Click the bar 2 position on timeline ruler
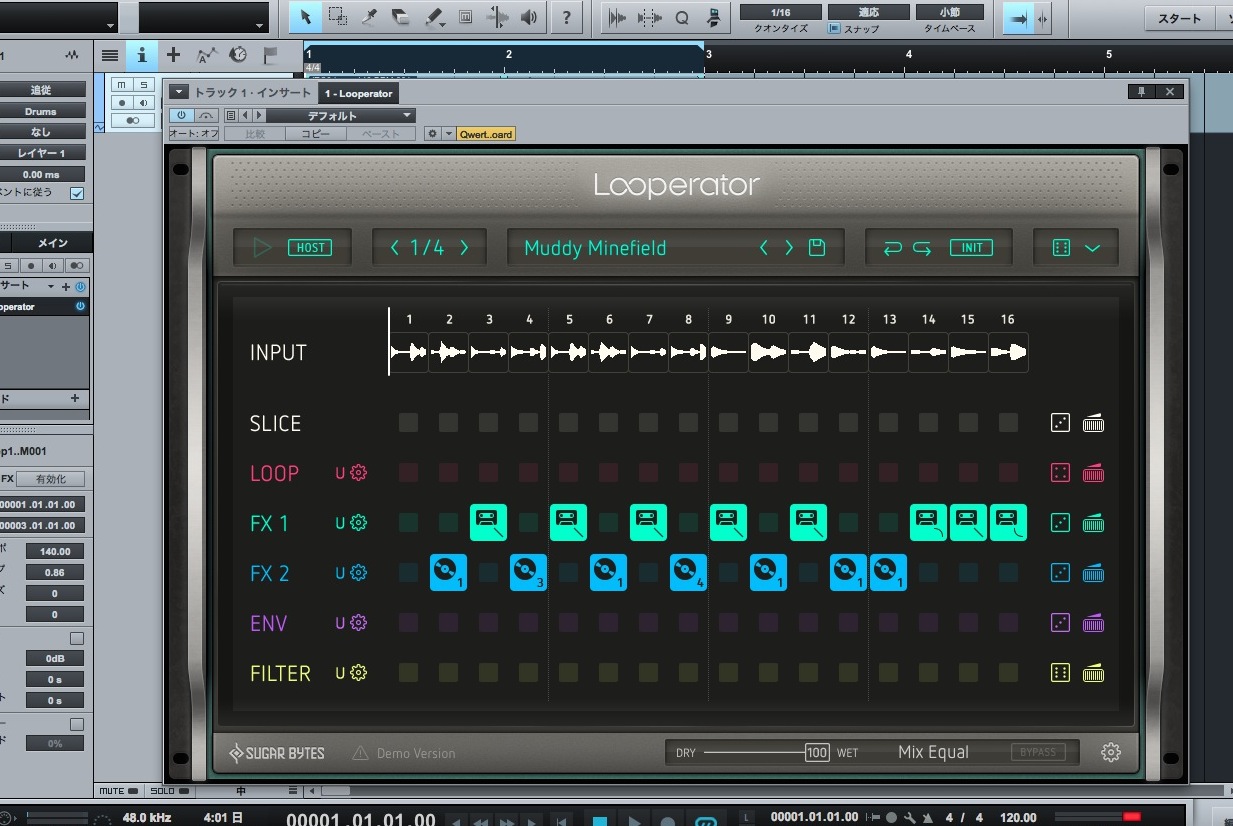Viewport: 1233px width, 826px height. click(508, 55)
